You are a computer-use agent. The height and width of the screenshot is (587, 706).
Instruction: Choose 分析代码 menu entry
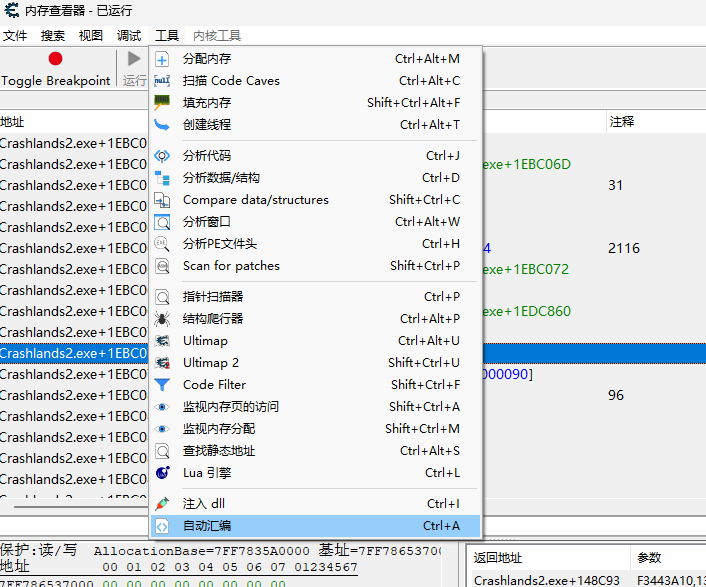[x=316, y=156]
